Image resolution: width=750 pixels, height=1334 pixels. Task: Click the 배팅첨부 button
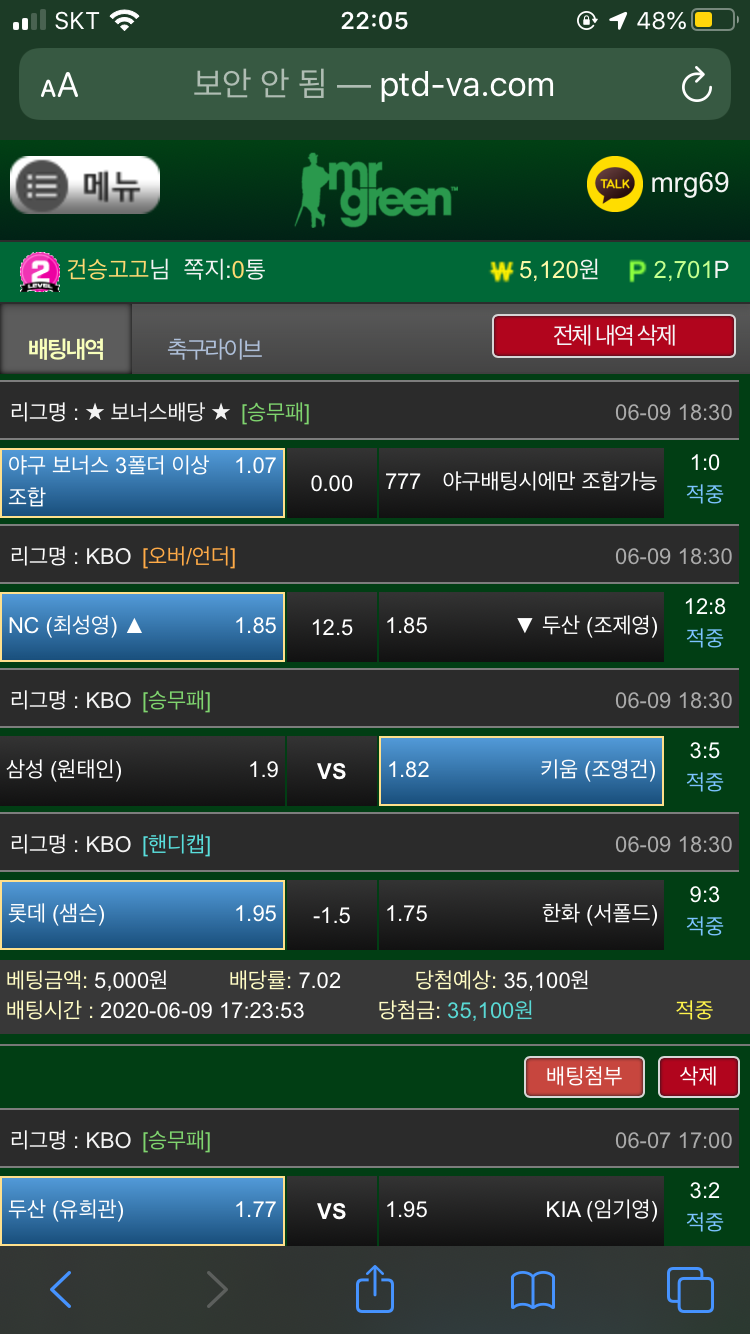point(584,1076)
